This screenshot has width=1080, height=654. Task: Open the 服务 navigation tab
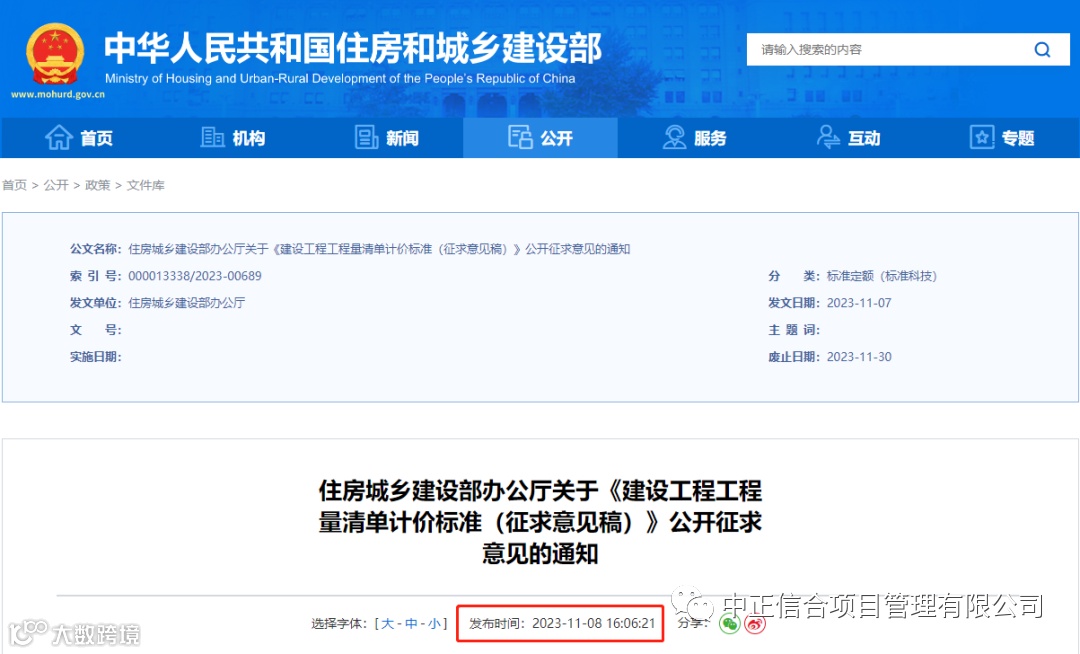(694, 138)
